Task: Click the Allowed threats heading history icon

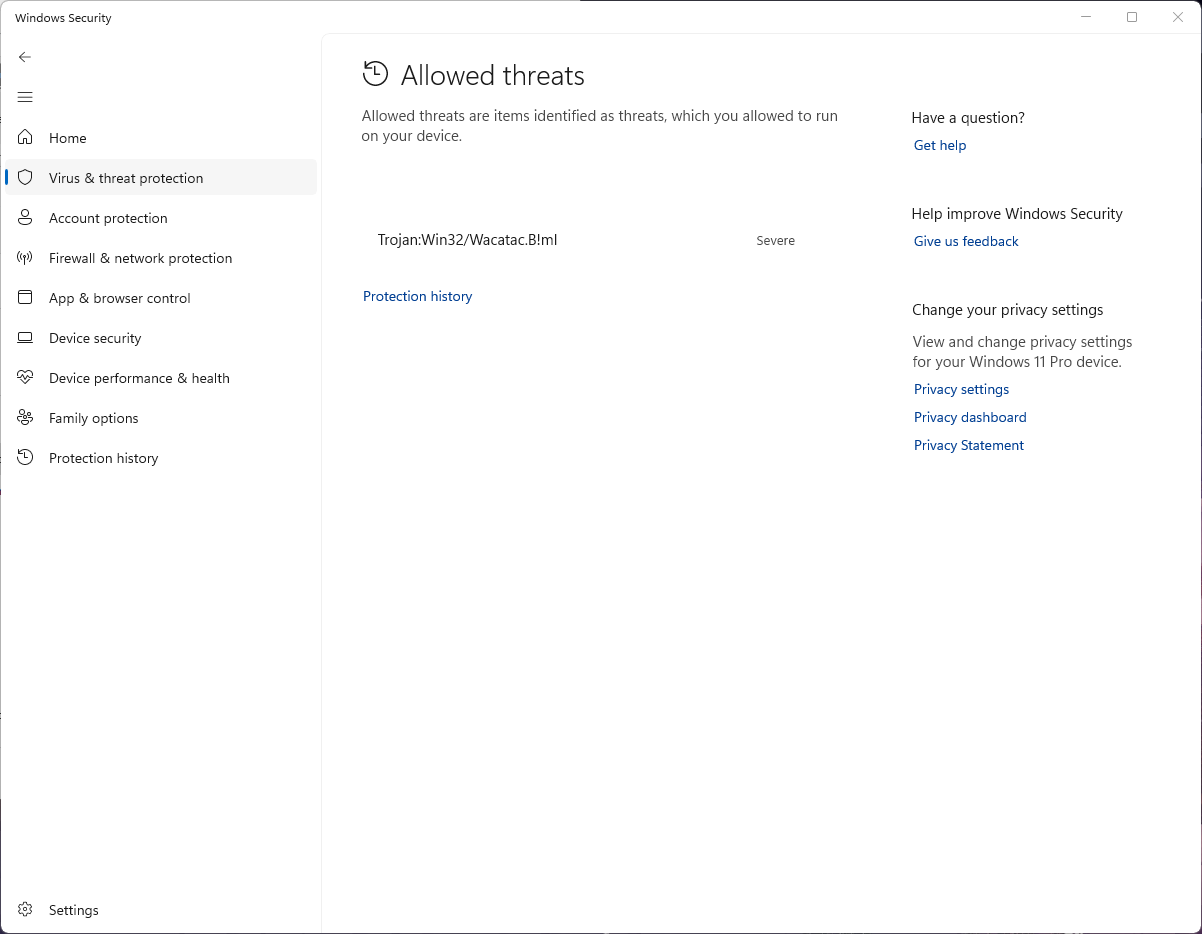Action: pyautogui.click(x=375, y=74)
